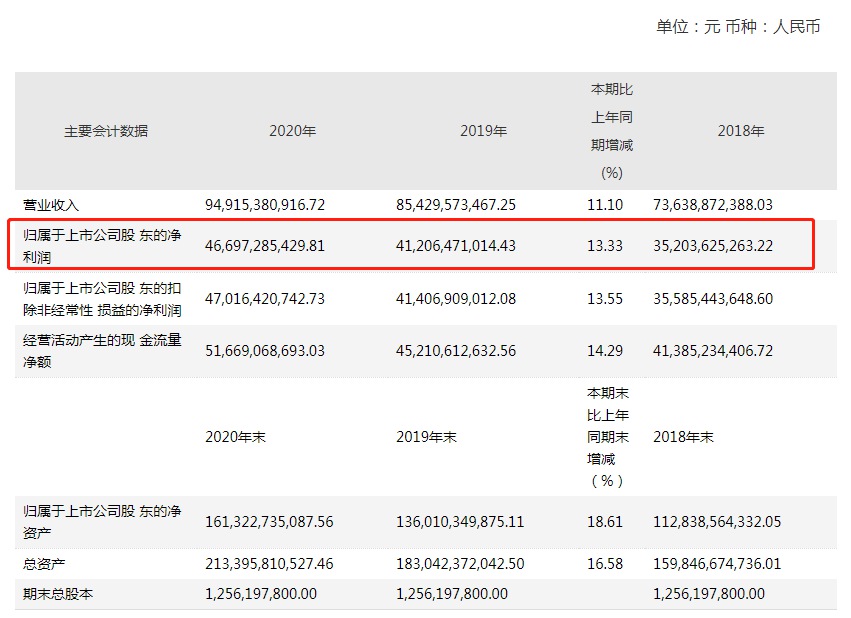Select the 47,016,420,742.73 non-recurring adjusted profit
This screenshot has height=618, width=851.
click(265, 298)
